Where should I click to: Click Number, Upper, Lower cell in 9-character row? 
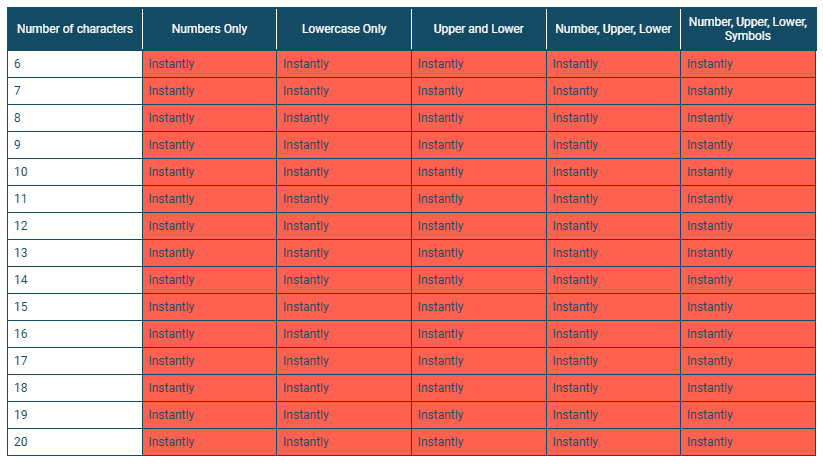point(613,145)
